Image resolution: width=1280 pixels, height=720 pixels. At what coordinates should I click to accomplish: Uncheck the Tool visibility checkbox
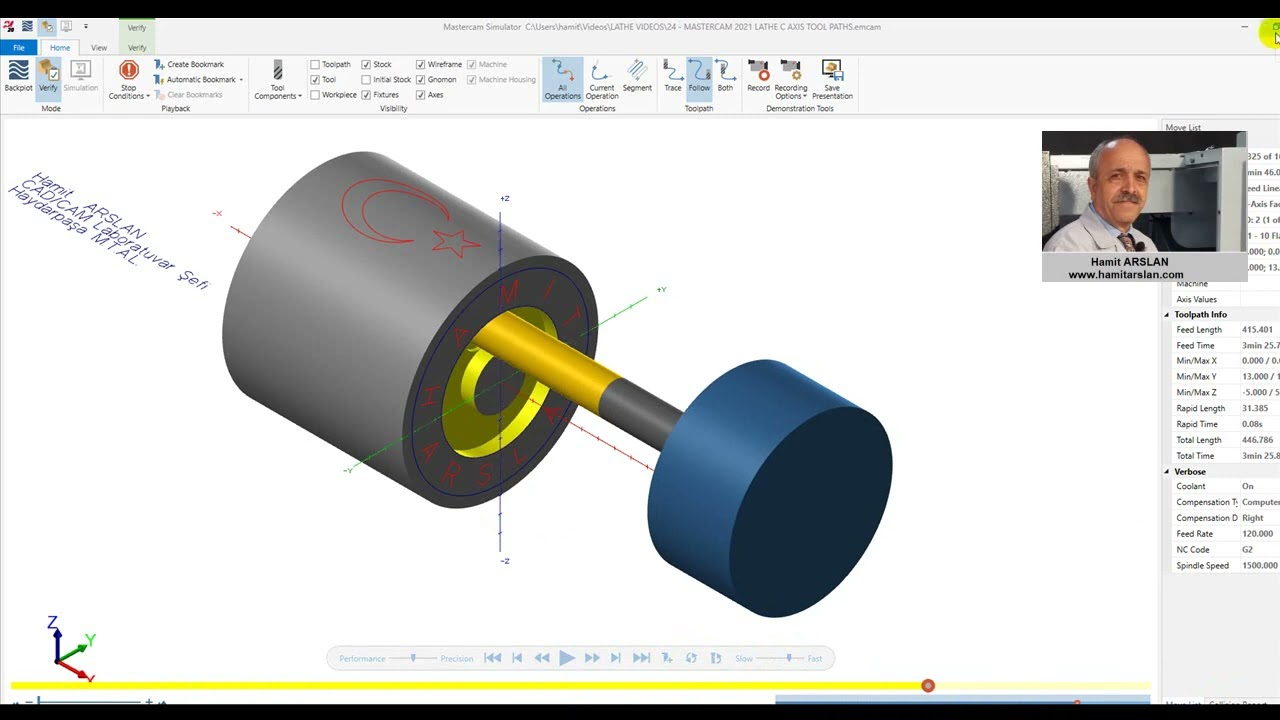pyautogui.click(x=315, y=79)
